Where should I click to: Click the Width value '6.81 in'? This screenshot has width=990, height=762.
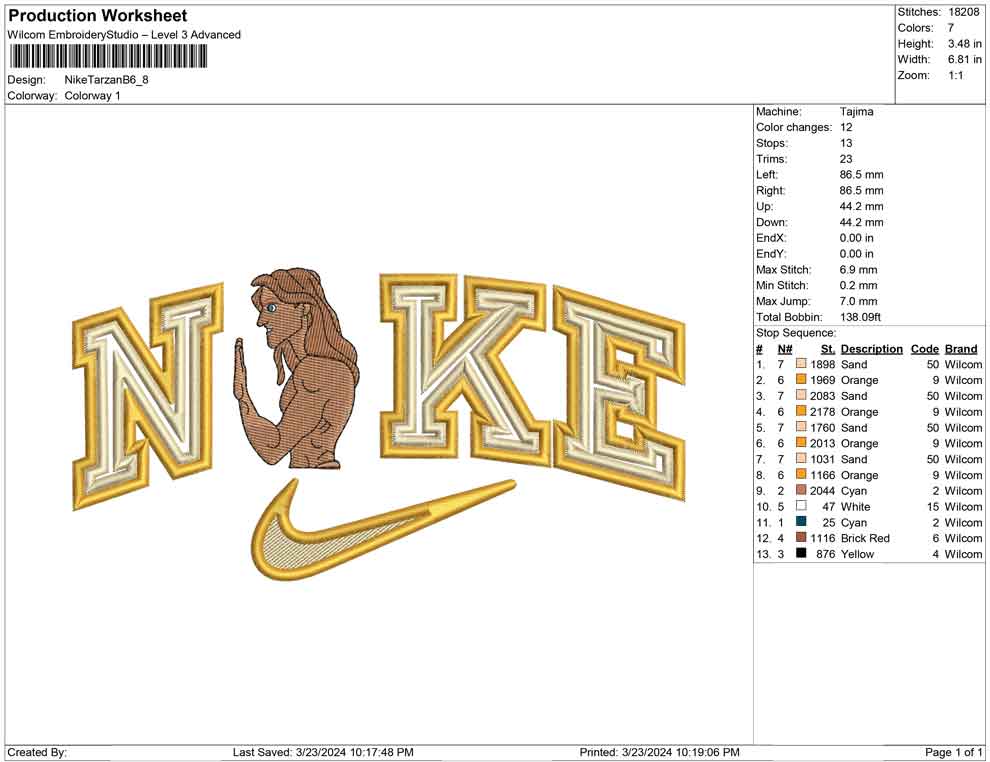tap(965, 59)
